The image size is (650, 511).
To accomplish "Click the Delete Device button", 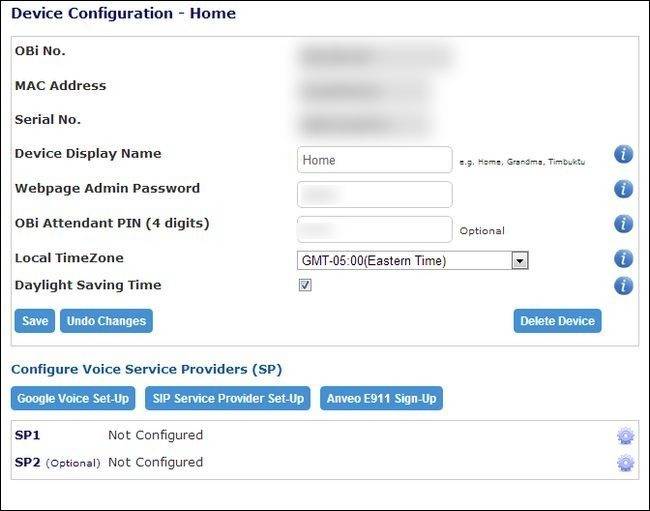I will 557,321.
